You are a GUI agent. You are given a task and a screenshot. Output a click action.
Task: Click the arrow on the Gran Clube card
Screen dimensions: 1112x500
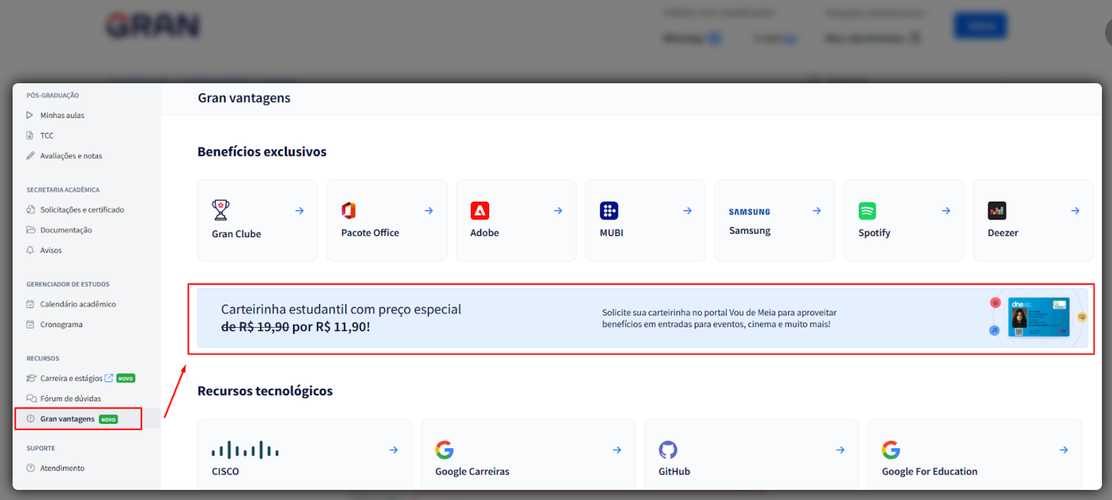[299, 211]
